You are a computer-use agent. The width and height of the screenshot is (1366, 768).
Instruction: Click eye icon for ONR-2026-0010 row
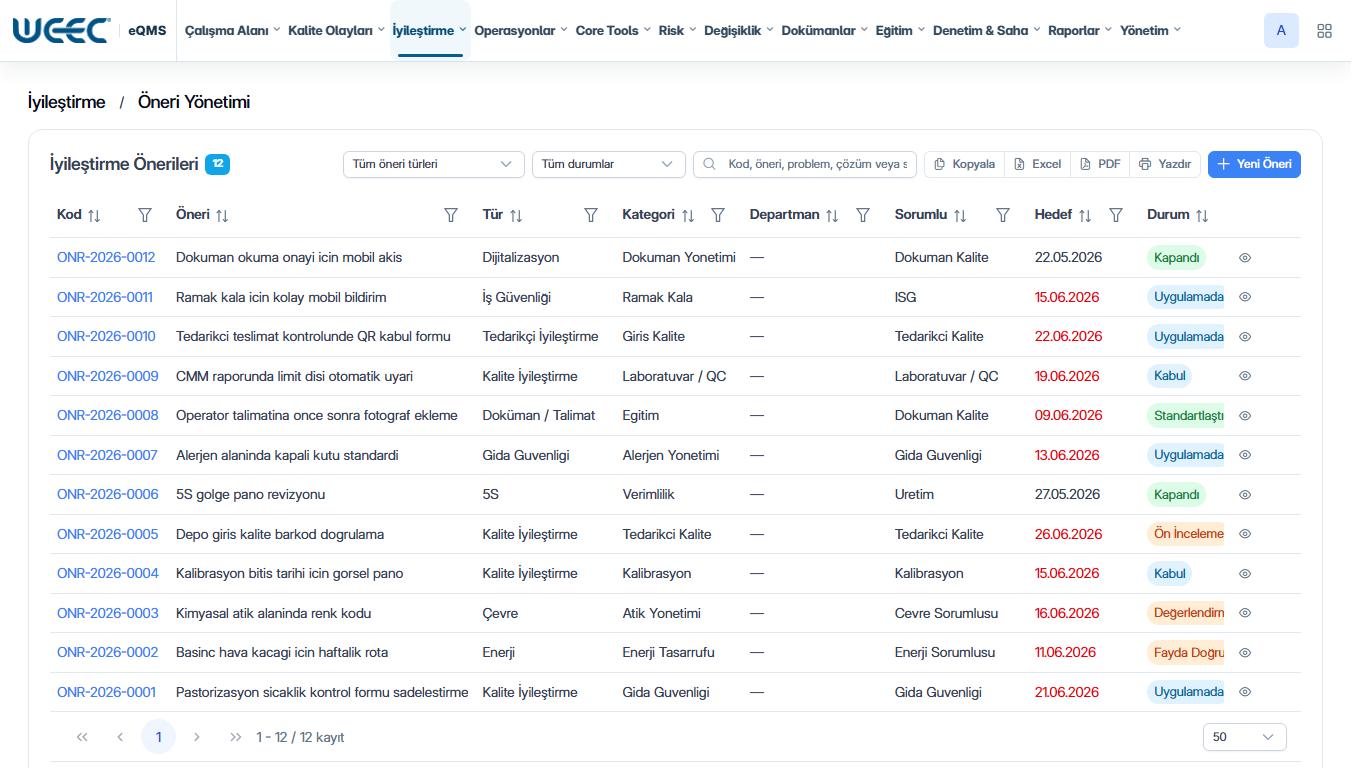1245,337
